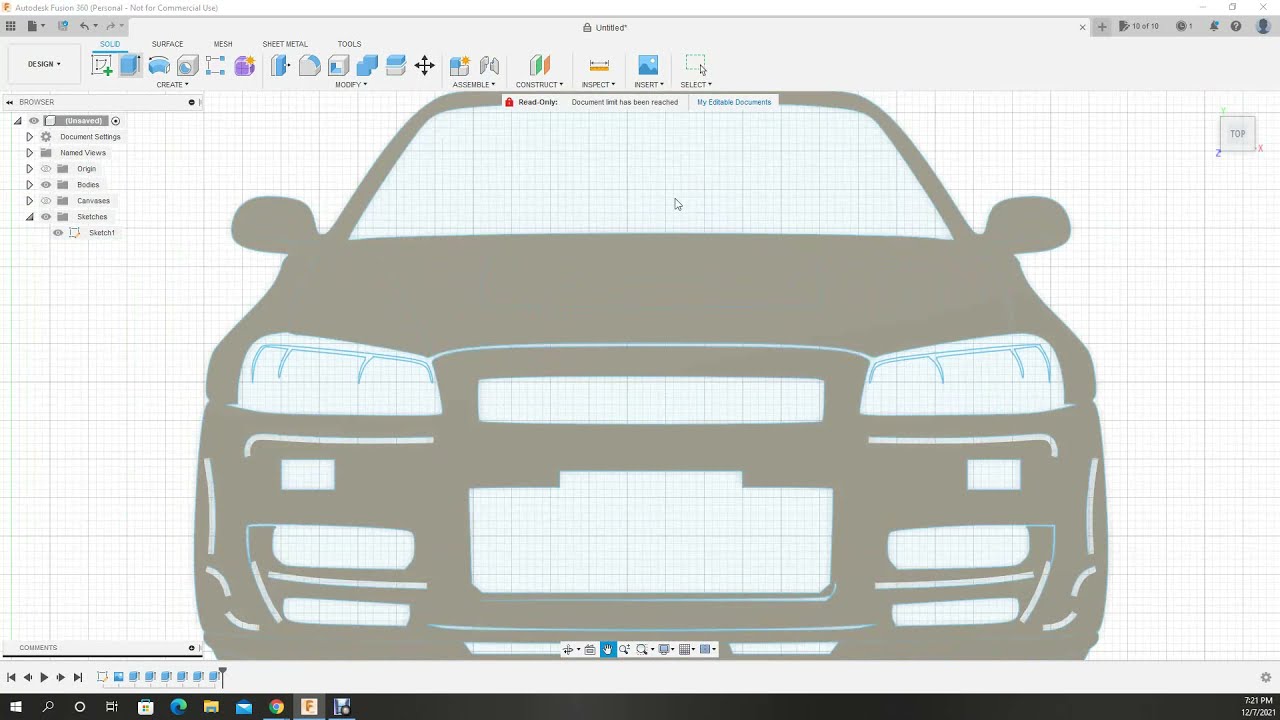Open the Insert image icon
The width and height of the screenshot is (1280, 720).
pyautogui.click(x=648, y=66)
